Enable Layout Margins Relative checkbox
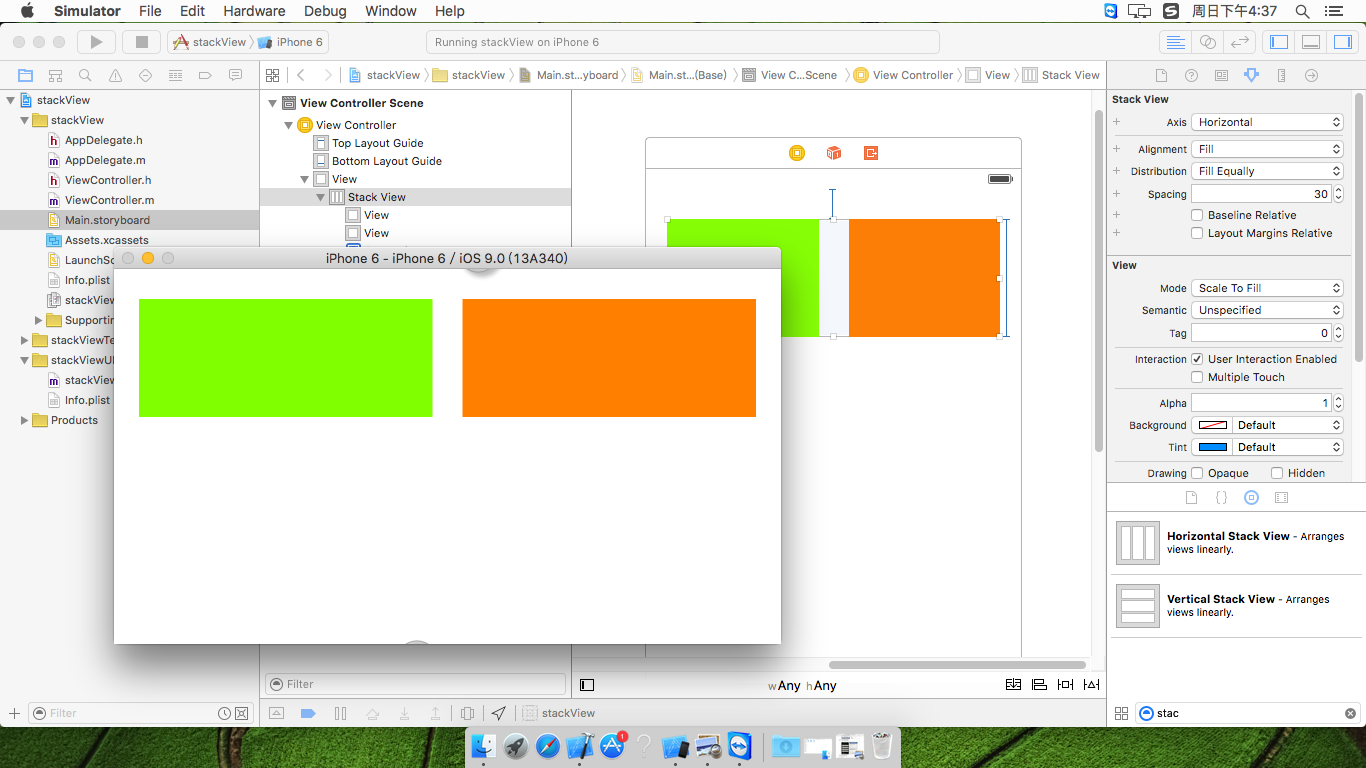Screen dimensions: 1366x768 click(x=1197, y=233)
